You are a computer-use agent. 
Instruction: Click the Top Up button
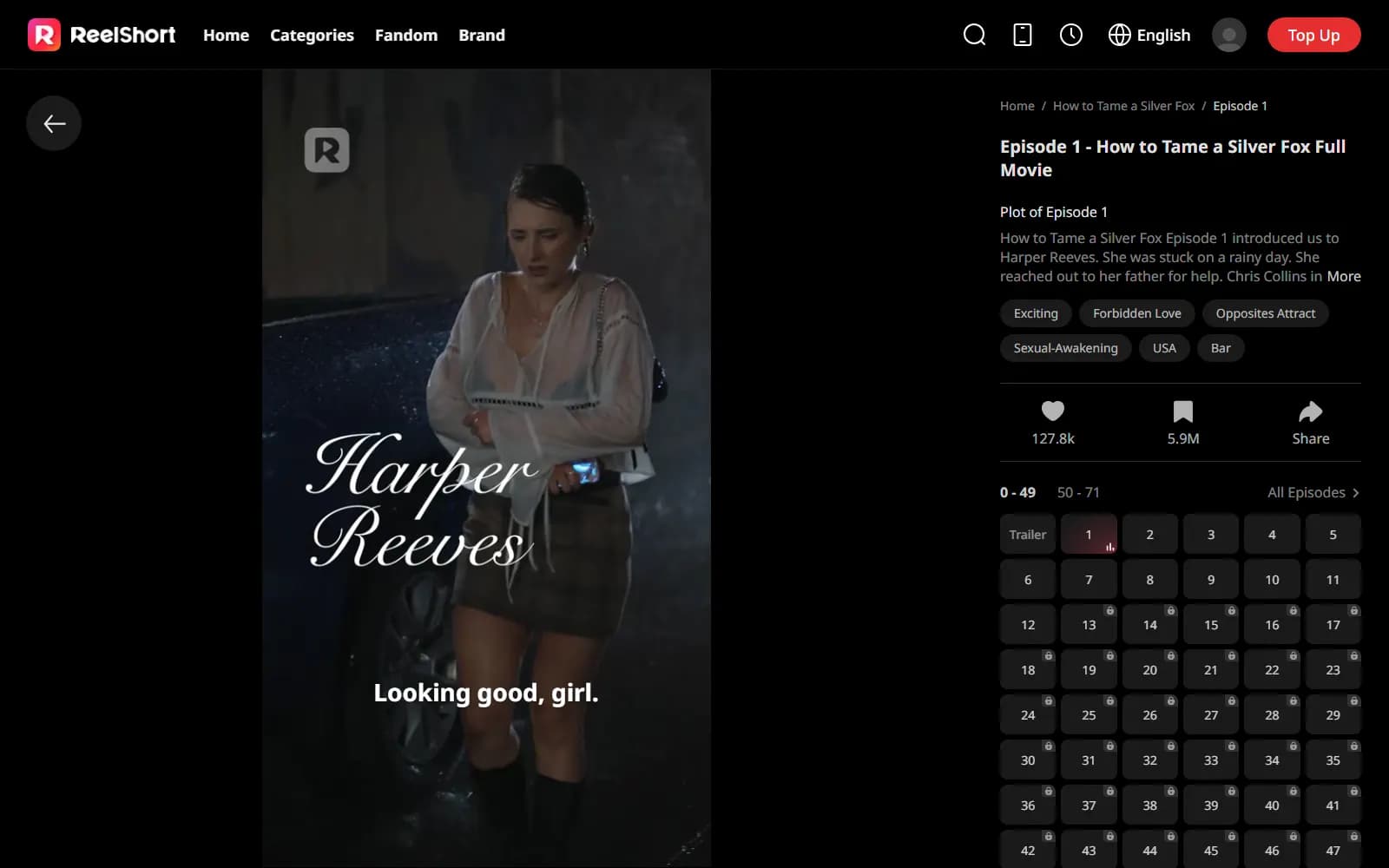click(x=1313, y=35)
